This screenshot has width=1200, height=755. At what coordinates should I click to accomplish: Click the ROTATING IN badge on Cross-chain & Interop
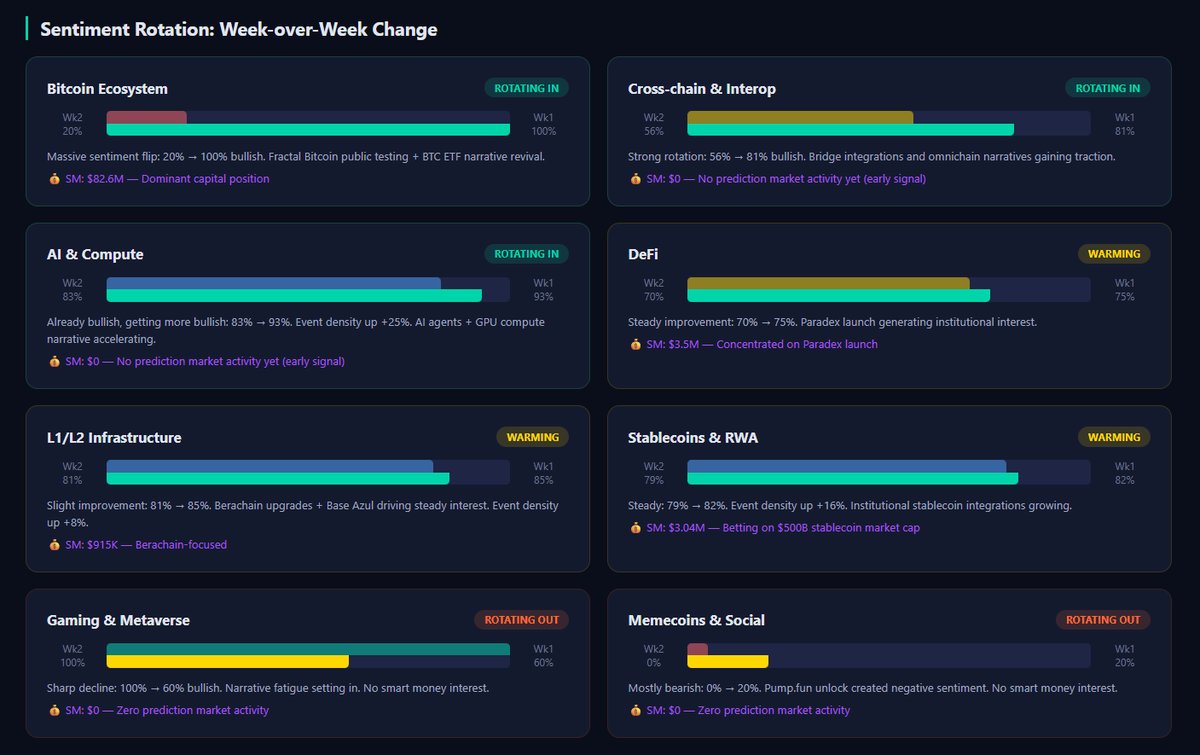click(1107, 88)
